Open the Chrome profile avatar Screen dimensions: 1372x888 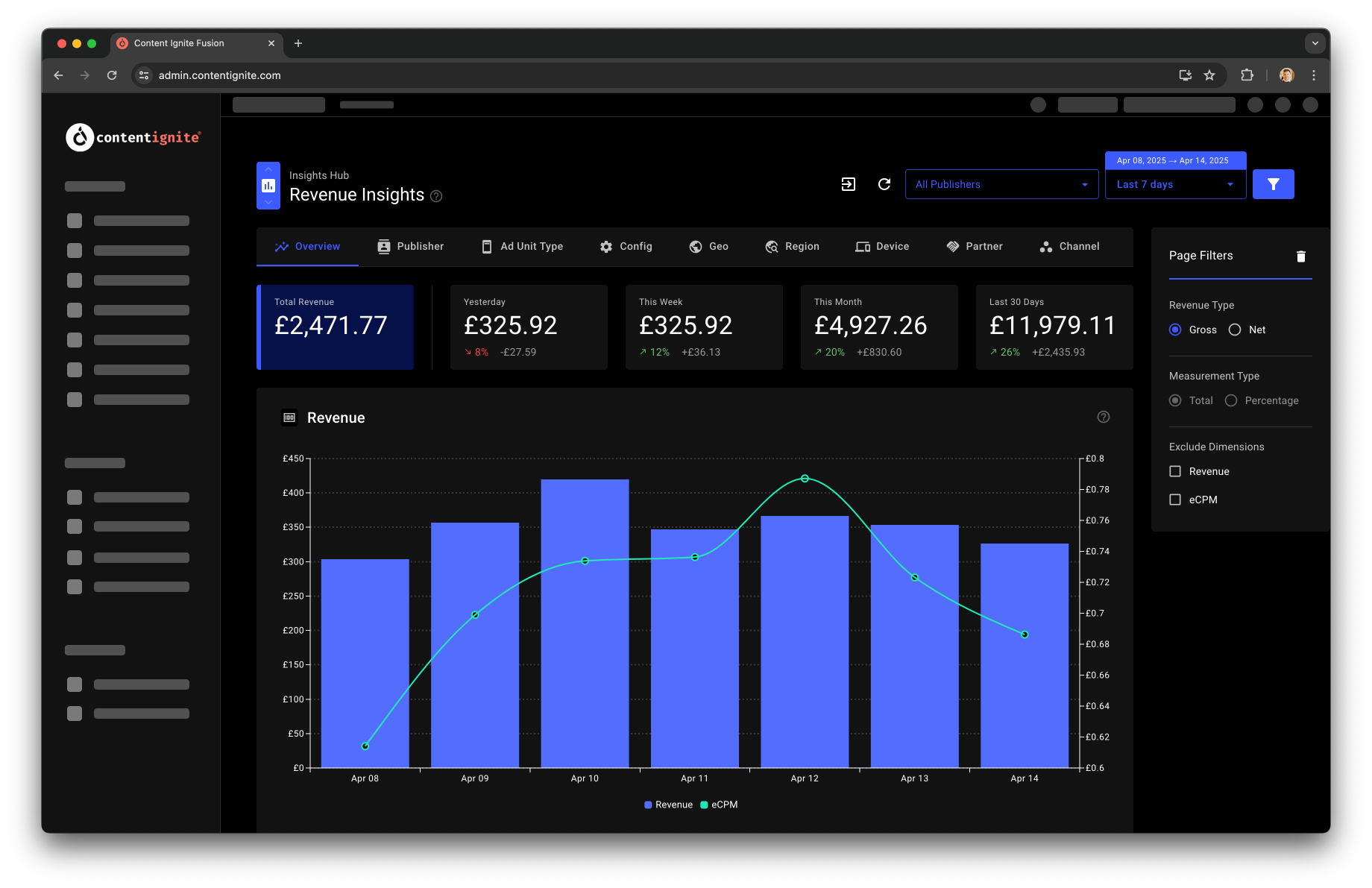point(1286,75)
